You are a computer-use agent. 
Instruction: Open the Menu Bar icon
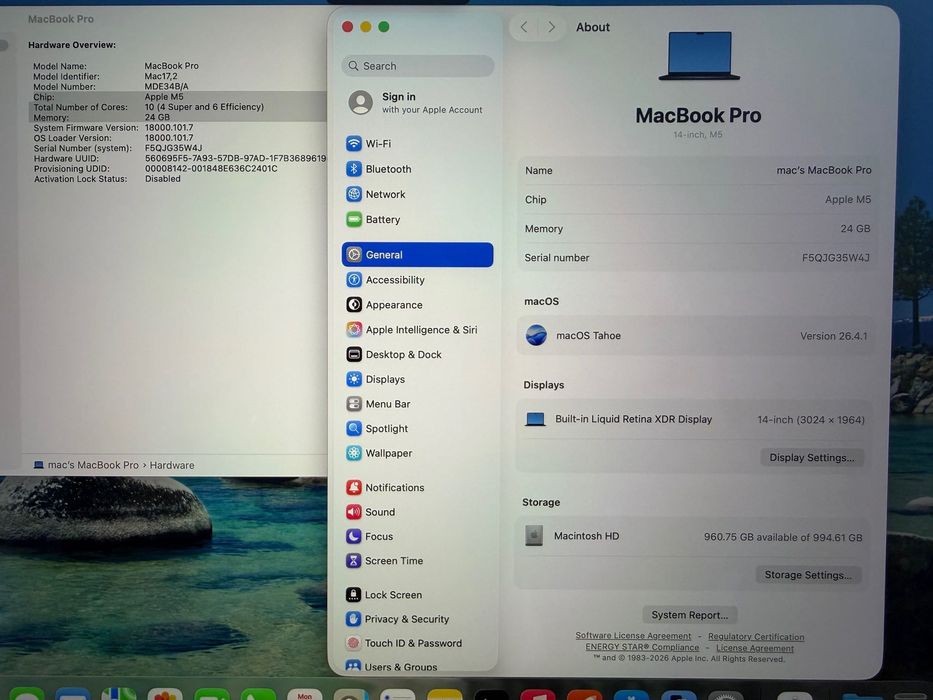tap(354, 404)
